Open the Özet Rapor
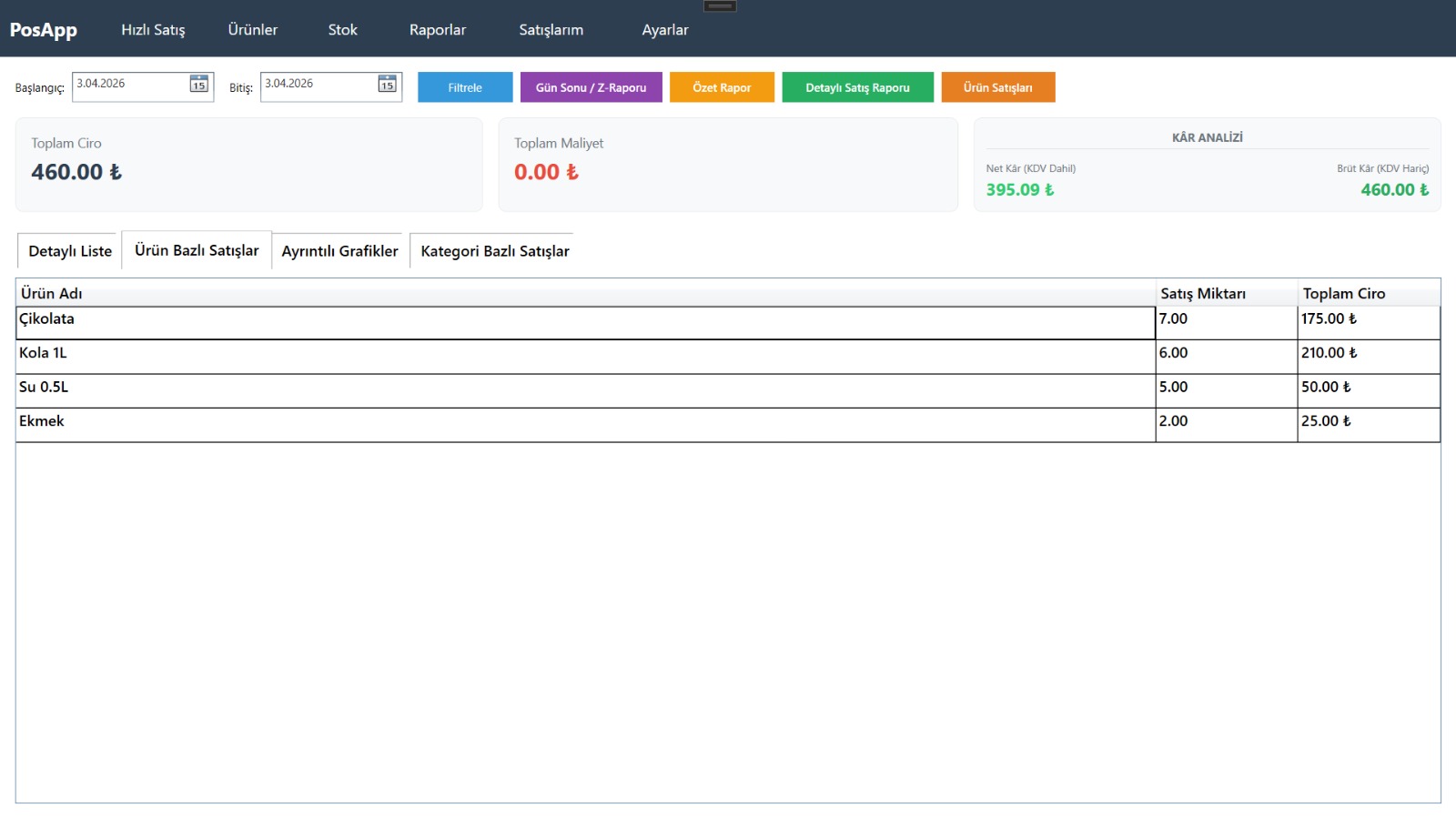1456x818 pixels. 722,87
